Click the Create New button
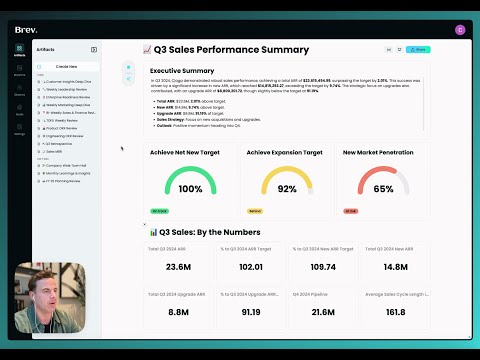This screenshot has height=360, width=480. (66, 67)
